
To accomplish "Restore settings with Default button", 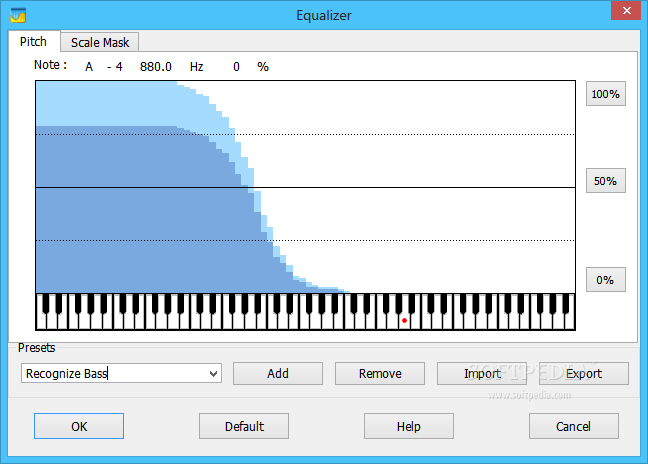I will click(244, 426).
